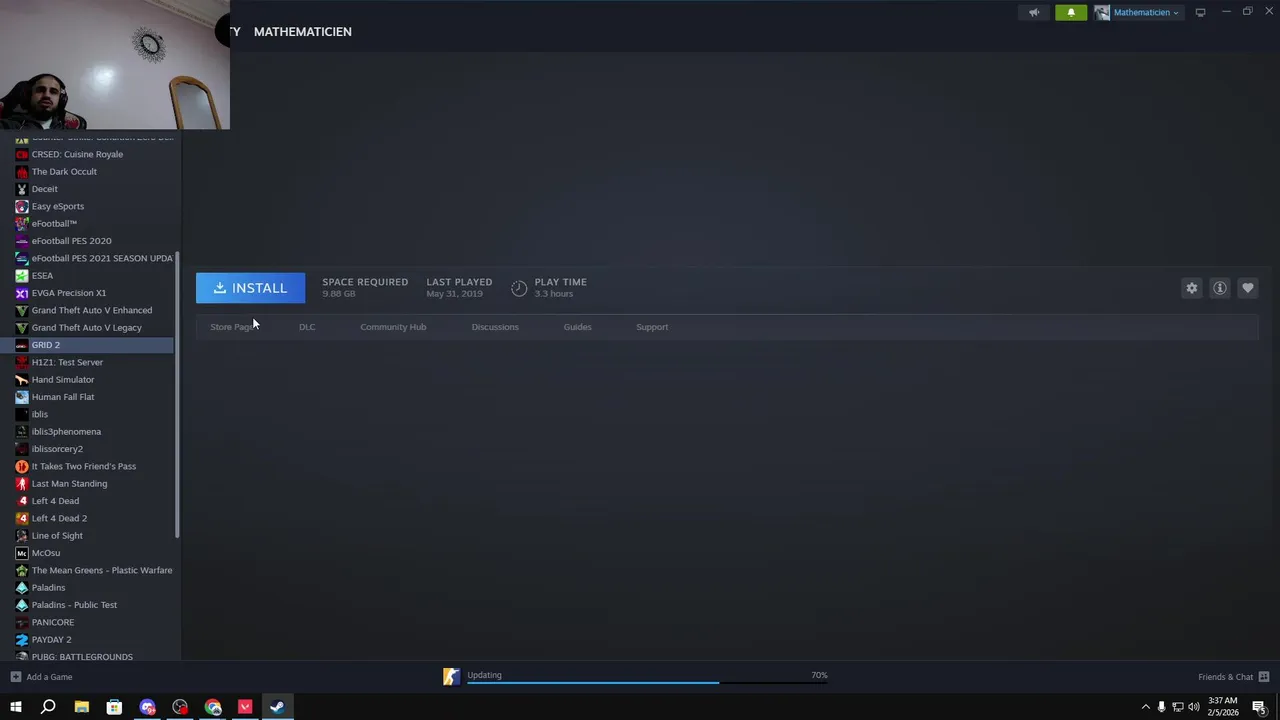Show GRID 2 game info icon
The height and width of the screenshot is (720, 1280).
pos(1220,288)
